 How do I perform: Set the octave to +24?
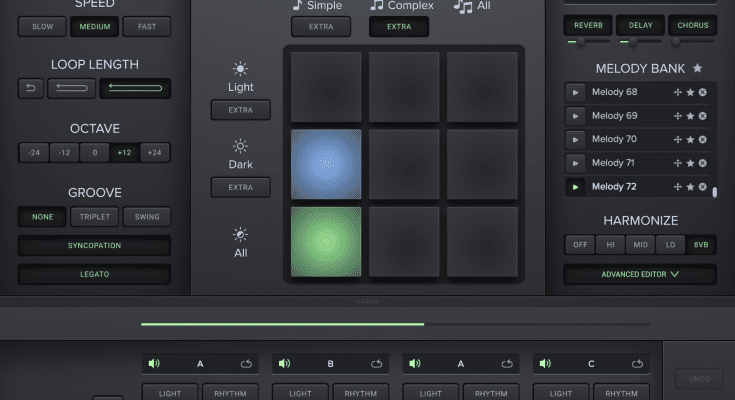pyautogui.click(x=155, y=153)
